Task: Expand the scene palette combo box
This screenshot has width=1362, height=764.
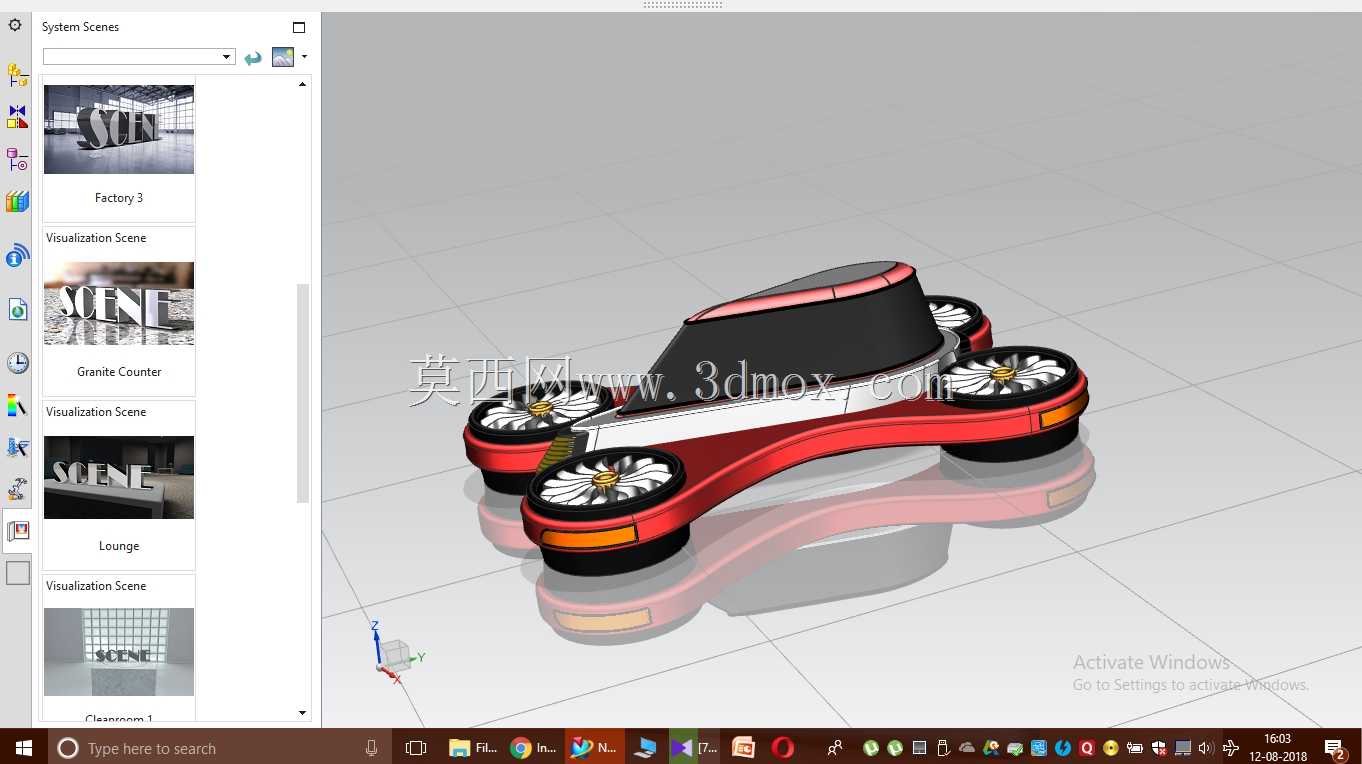Action: 139,57
